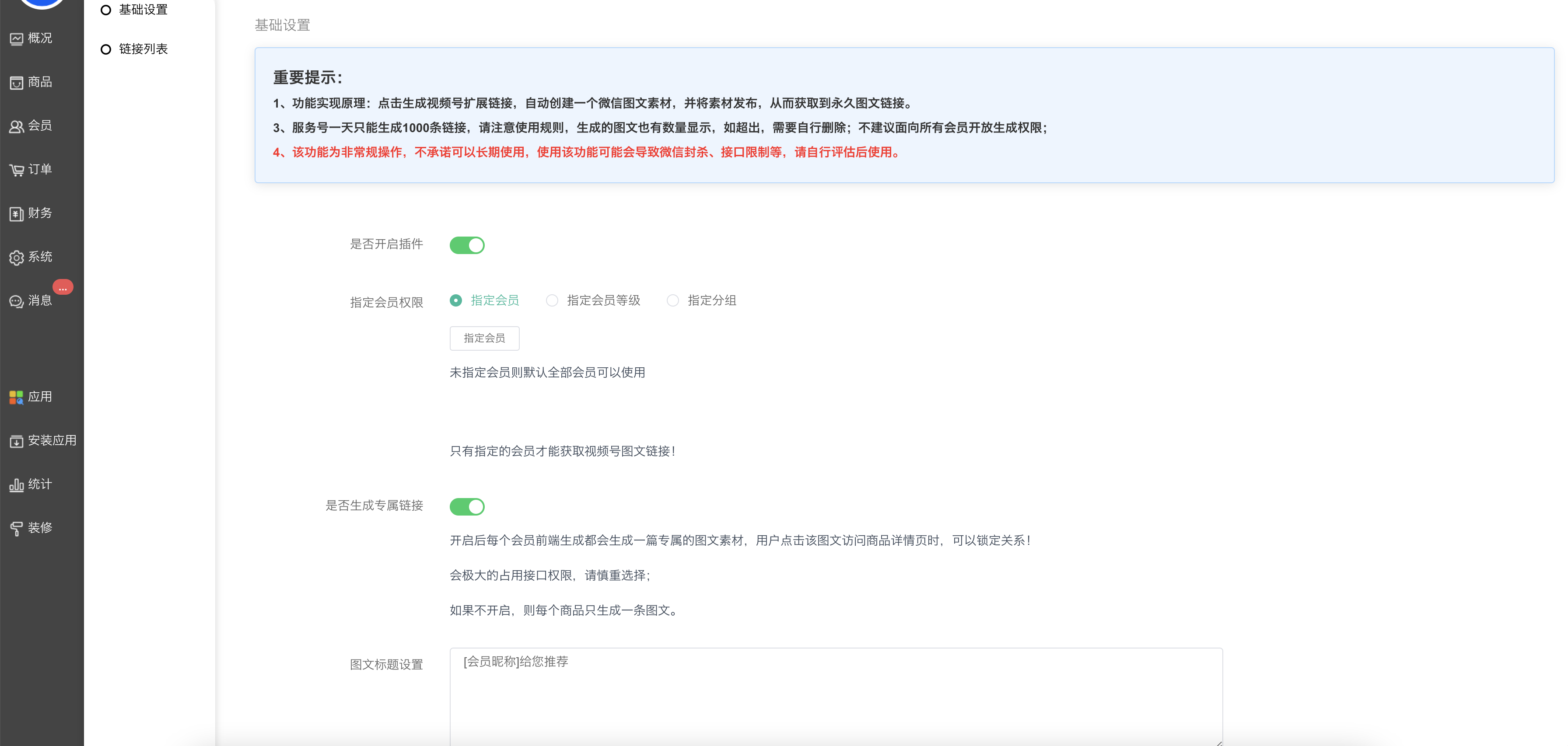Open 会员 members icon in sidebar
Image resolution: width=1568 pixels, height=746 pixels.
(17, 126)
